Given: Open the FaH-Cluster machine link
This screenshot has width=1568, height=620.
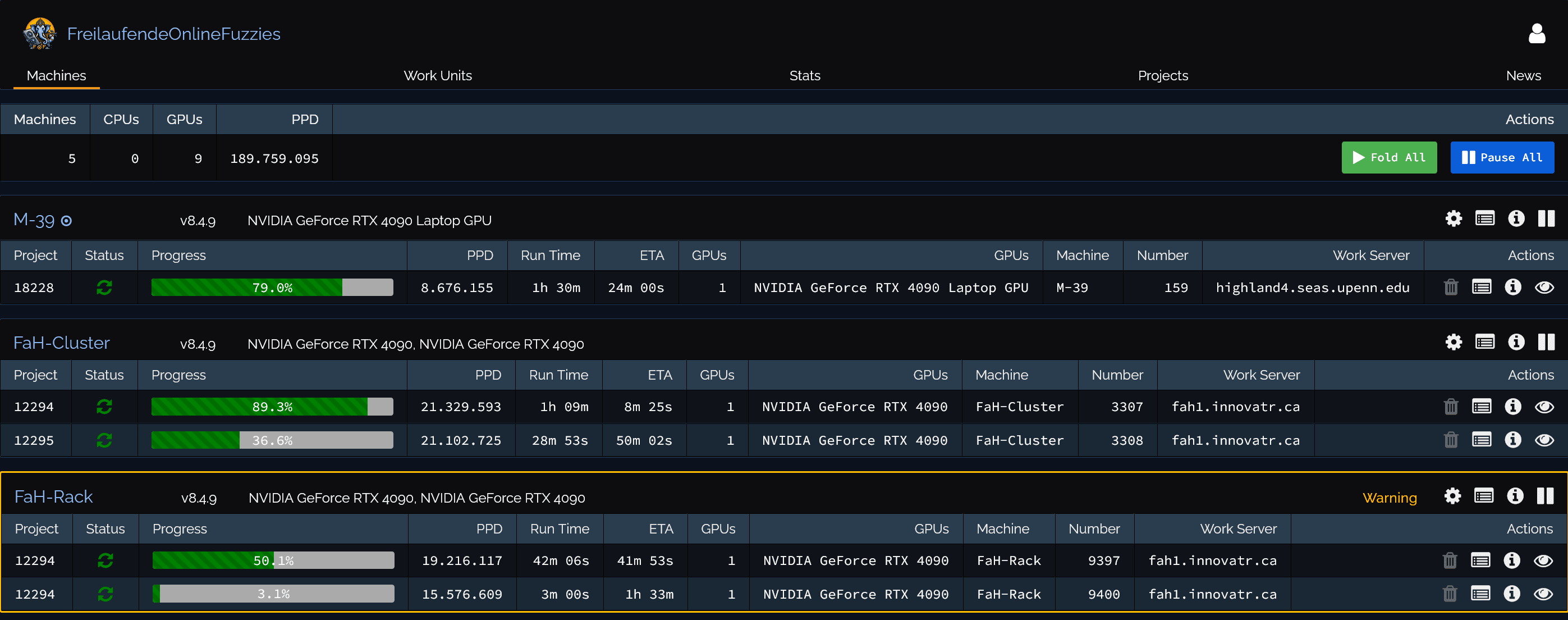Looking at the screenshot, I should tap(62, 343).
